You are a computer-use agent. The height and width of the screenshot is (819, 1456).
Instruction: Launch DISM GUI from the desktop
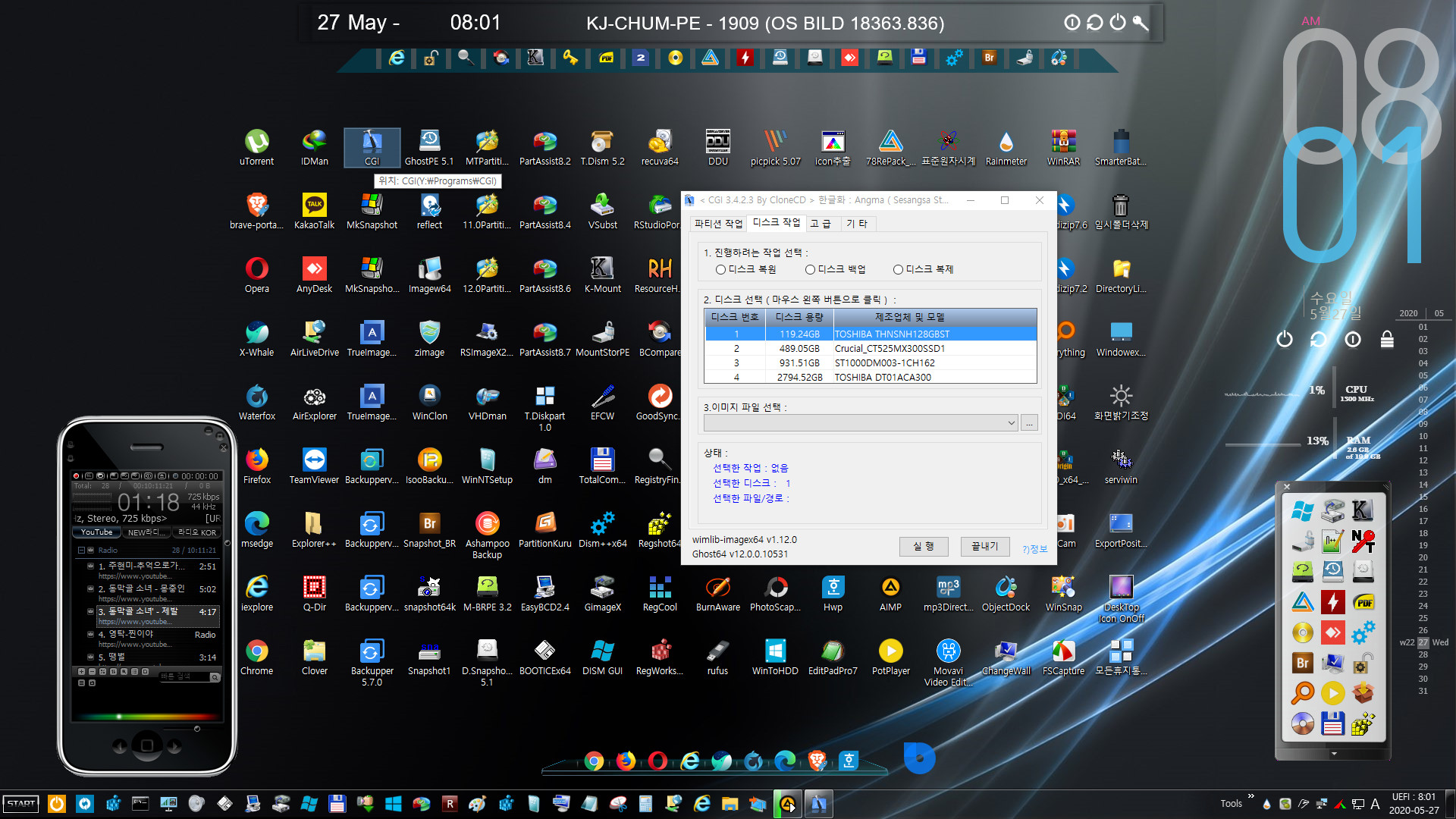point(602,657)
